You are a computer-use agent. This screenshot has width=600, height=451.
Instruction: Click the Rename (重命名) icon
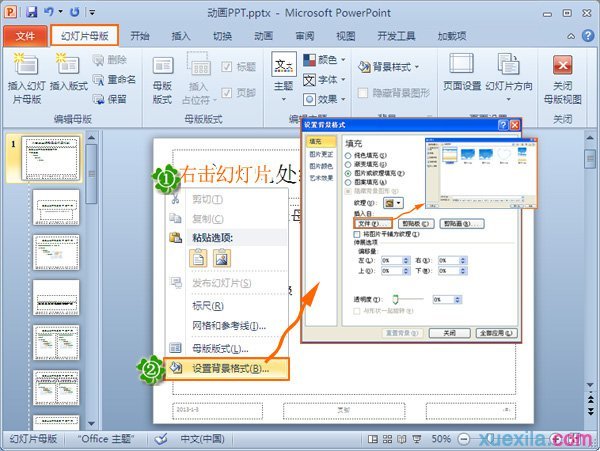(98, 80)
